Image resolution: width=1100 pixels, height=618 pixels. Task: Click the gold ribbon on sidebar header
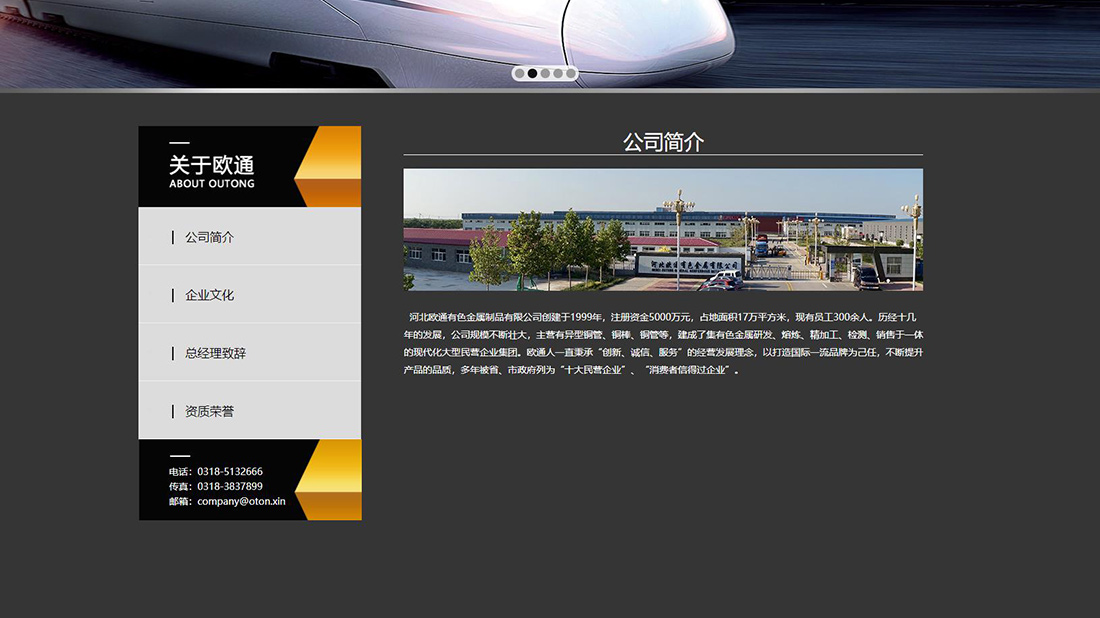pyautogui.click(x=332, y=166)
